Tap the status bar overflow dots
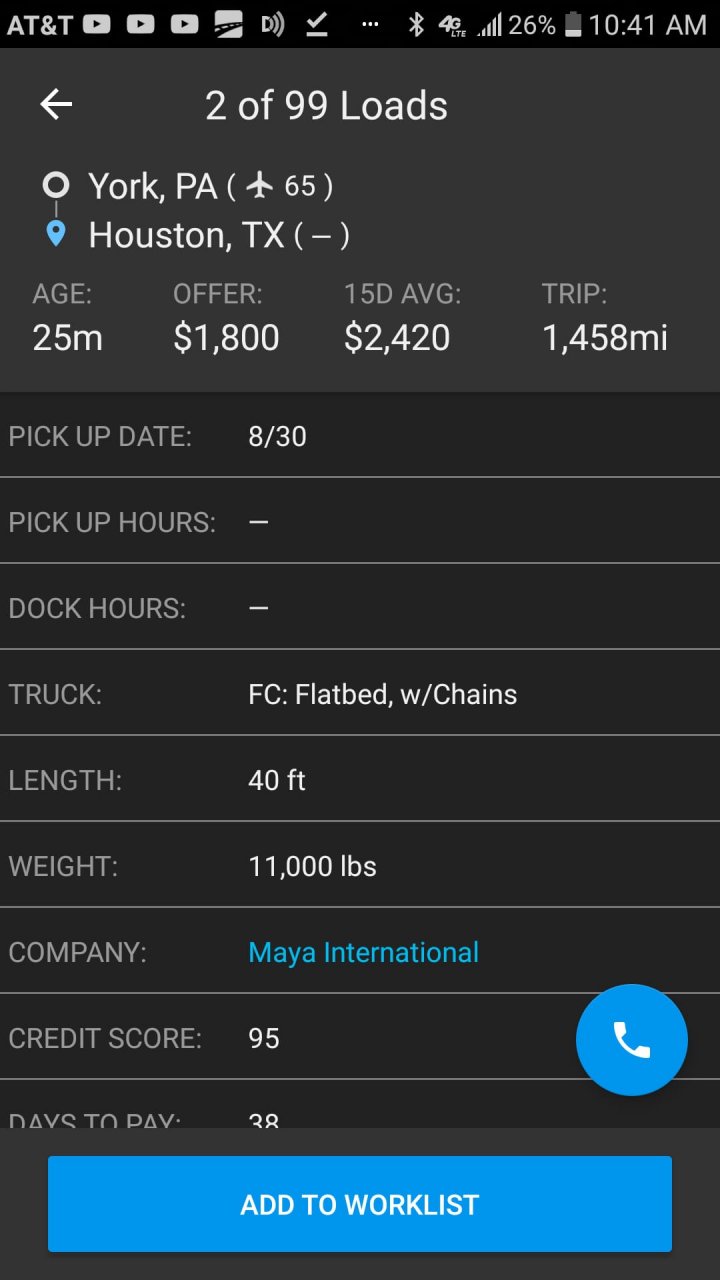The image size is (720, 1280). pyautogui.click(x=370, y=24)
